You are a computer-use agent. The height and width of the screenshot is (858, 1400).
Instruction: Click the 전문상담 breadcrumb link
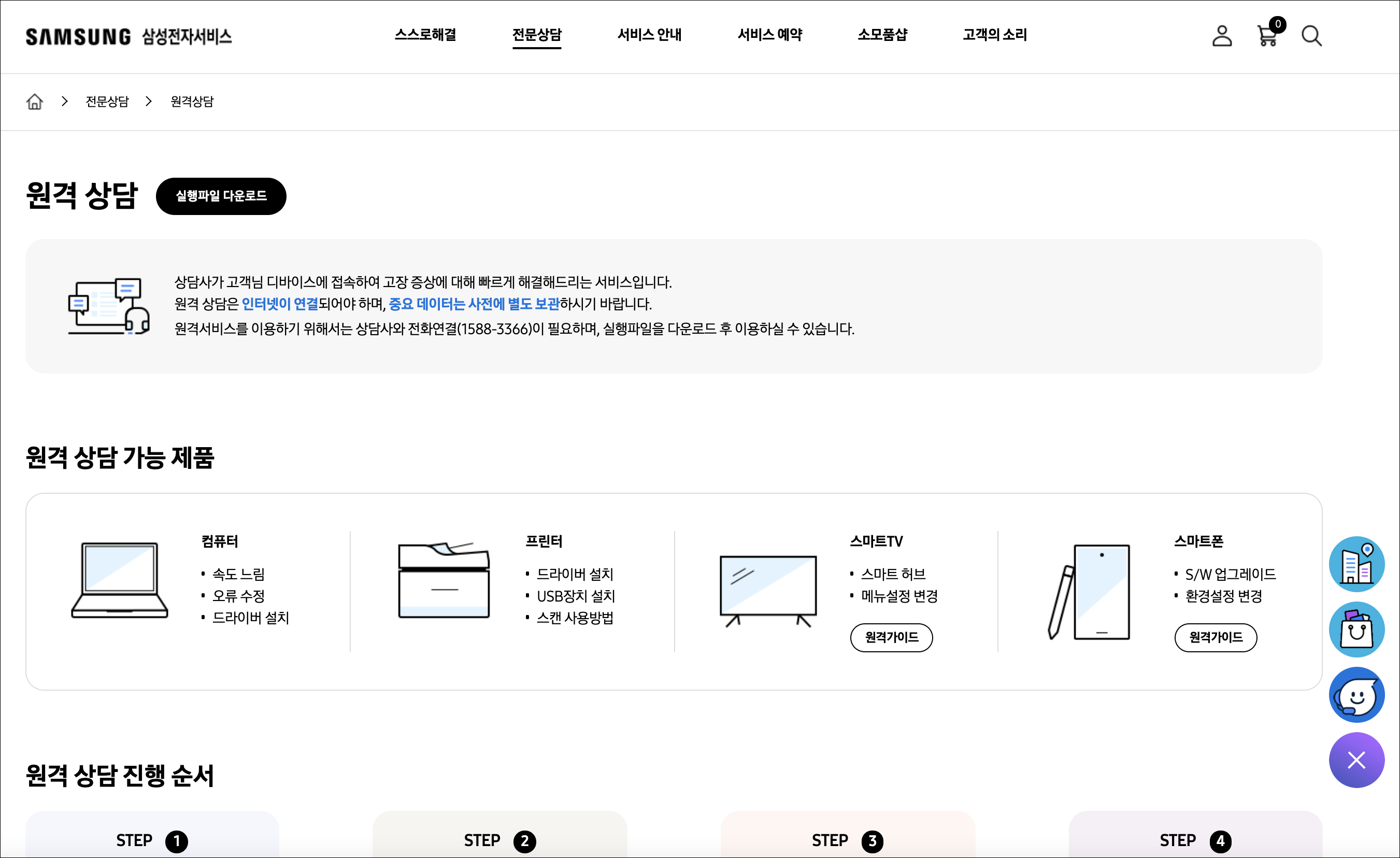tap(107, 102)
